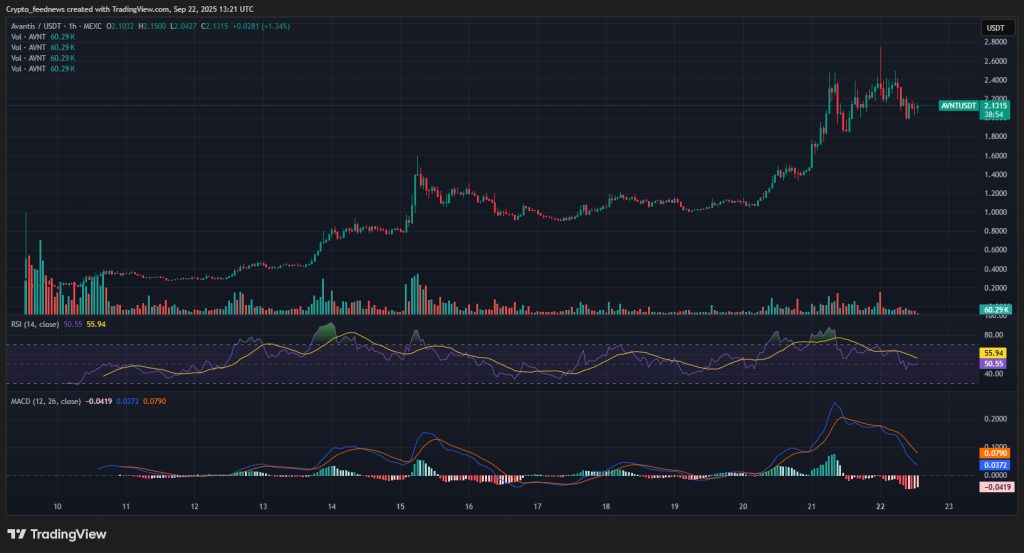The width and height of the screenshot is (1024, 553).
Task: Open the MACD (12, 26, close) indicator legend
Action: point(47,401)
